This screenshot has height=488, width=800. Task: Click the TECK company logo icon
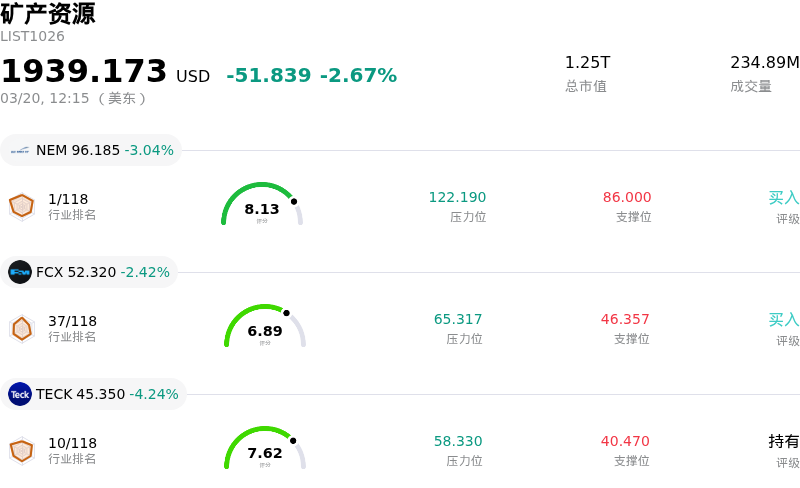(x=20, y=394)
